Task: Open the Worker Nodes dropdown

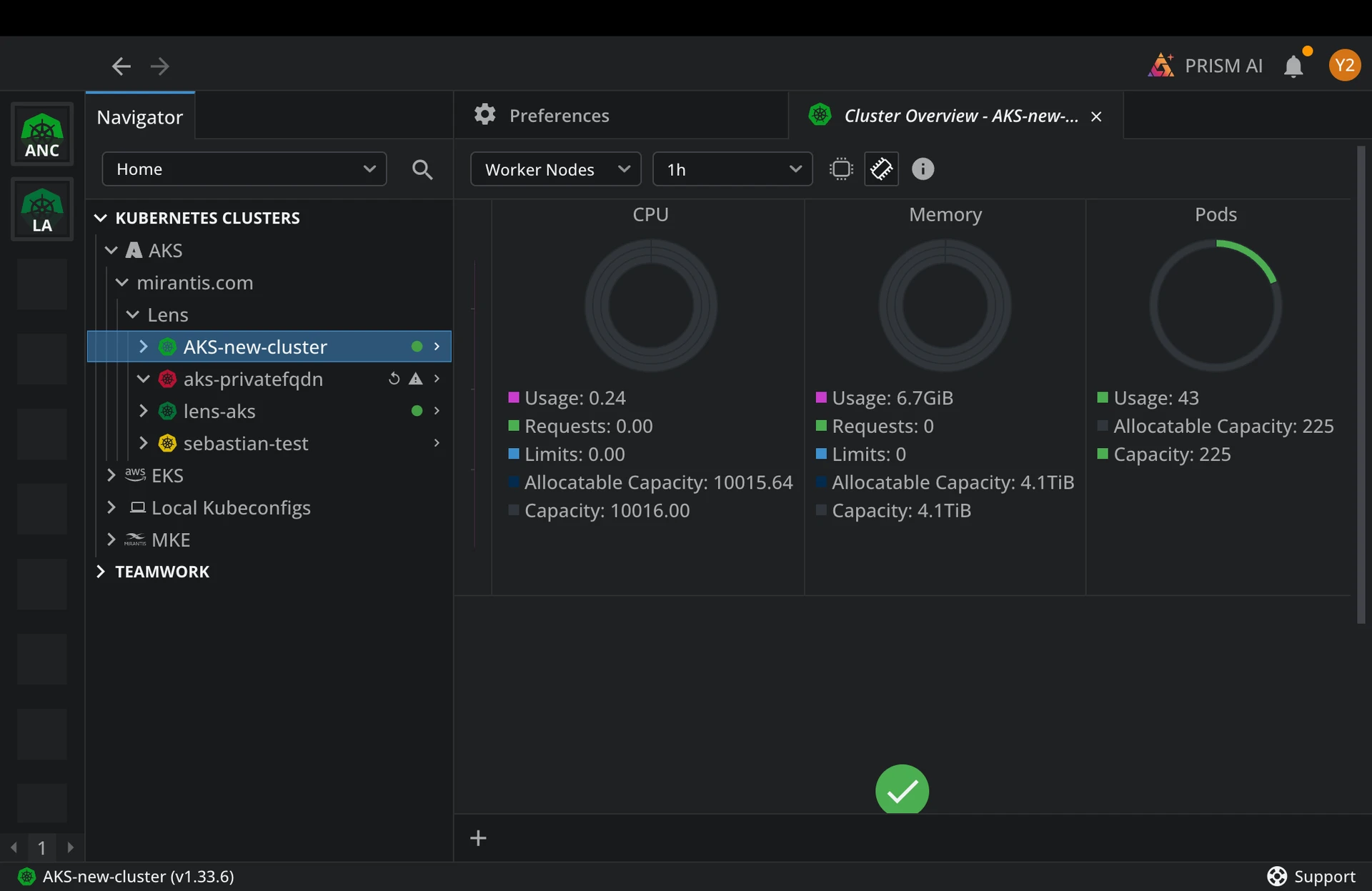Action: pos(555,169)
